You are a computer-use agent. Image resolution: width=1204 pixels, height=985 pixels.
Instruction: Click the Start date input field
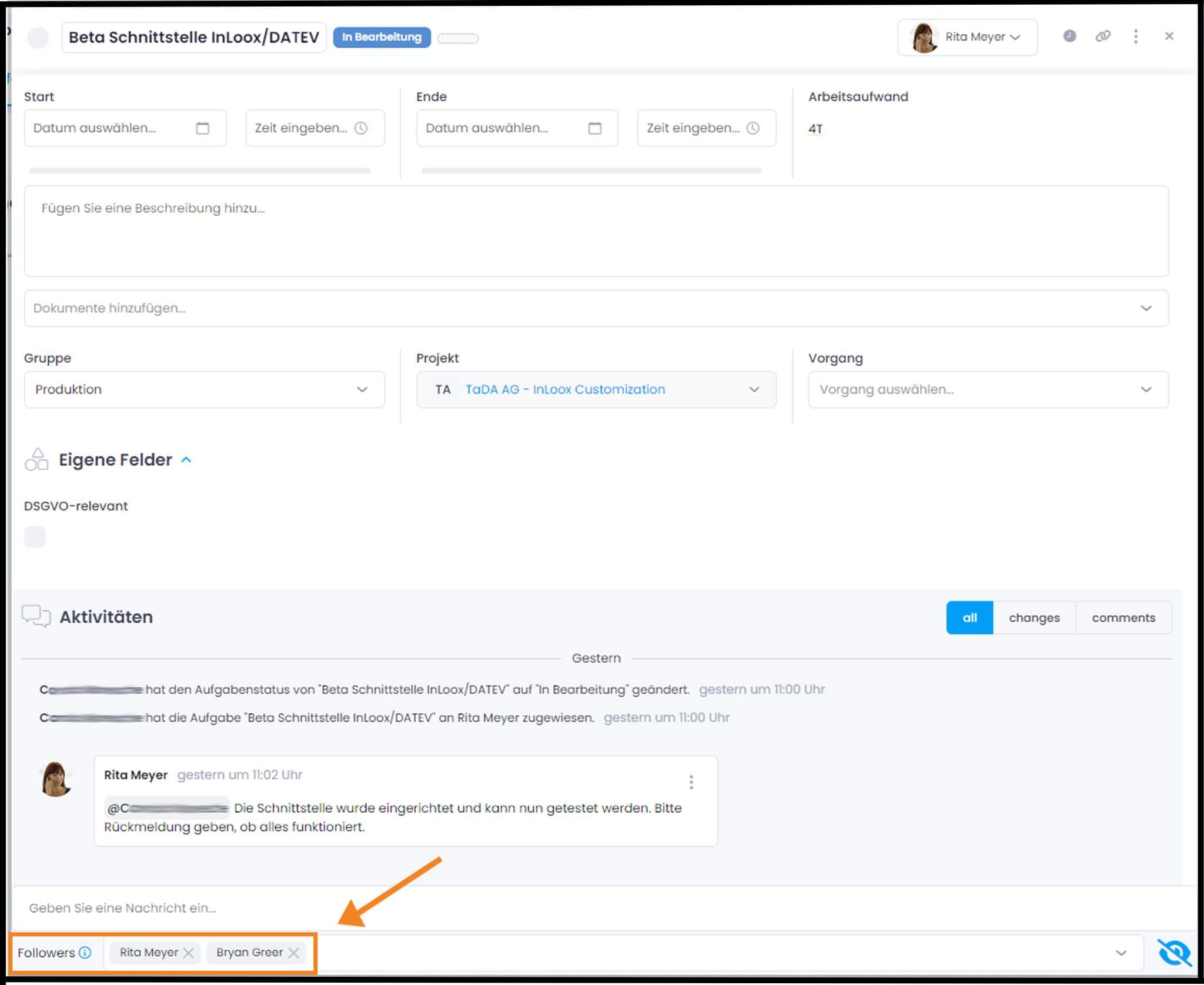pyautogui.click(x=125, y=128)
